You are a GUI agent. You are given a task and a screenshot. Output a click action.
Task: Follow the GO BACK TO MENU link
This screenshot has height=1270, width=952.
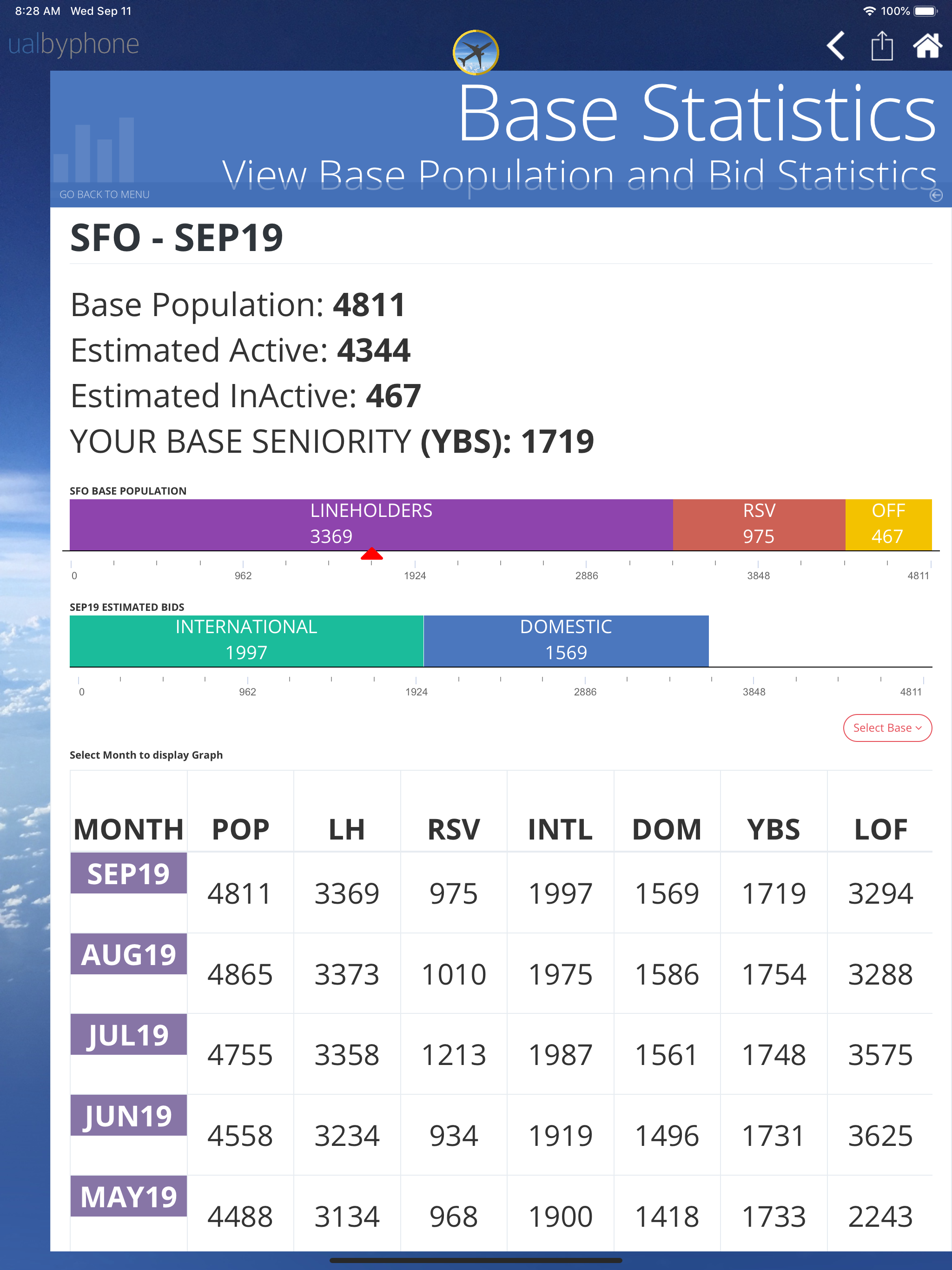[x=105, y=195]
